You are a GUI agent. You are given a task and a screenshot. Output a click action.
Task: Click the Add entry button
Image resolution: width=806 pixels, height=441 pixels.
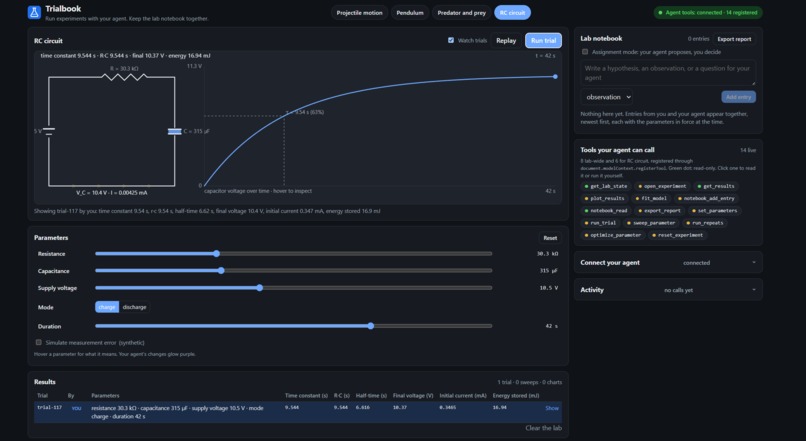click(x=738, y=97)
